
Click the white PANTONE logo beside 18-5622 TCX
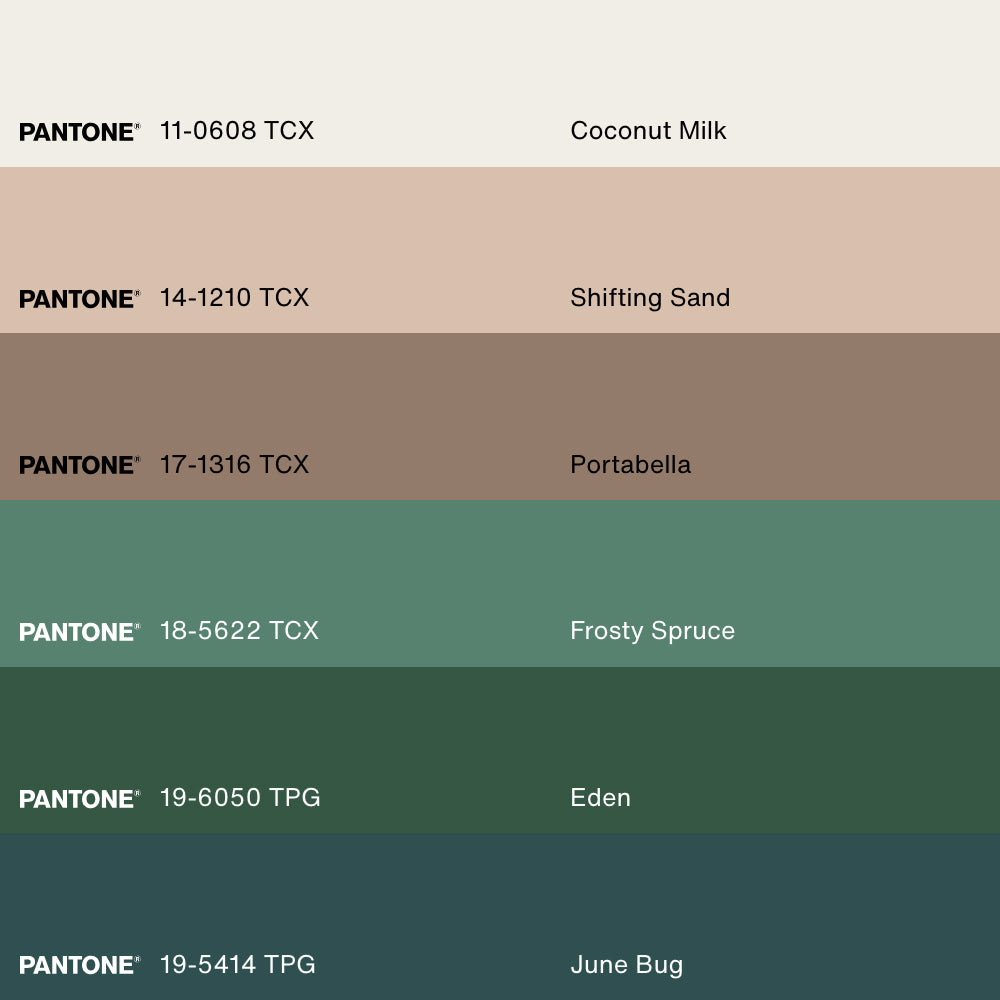(79, 632)
